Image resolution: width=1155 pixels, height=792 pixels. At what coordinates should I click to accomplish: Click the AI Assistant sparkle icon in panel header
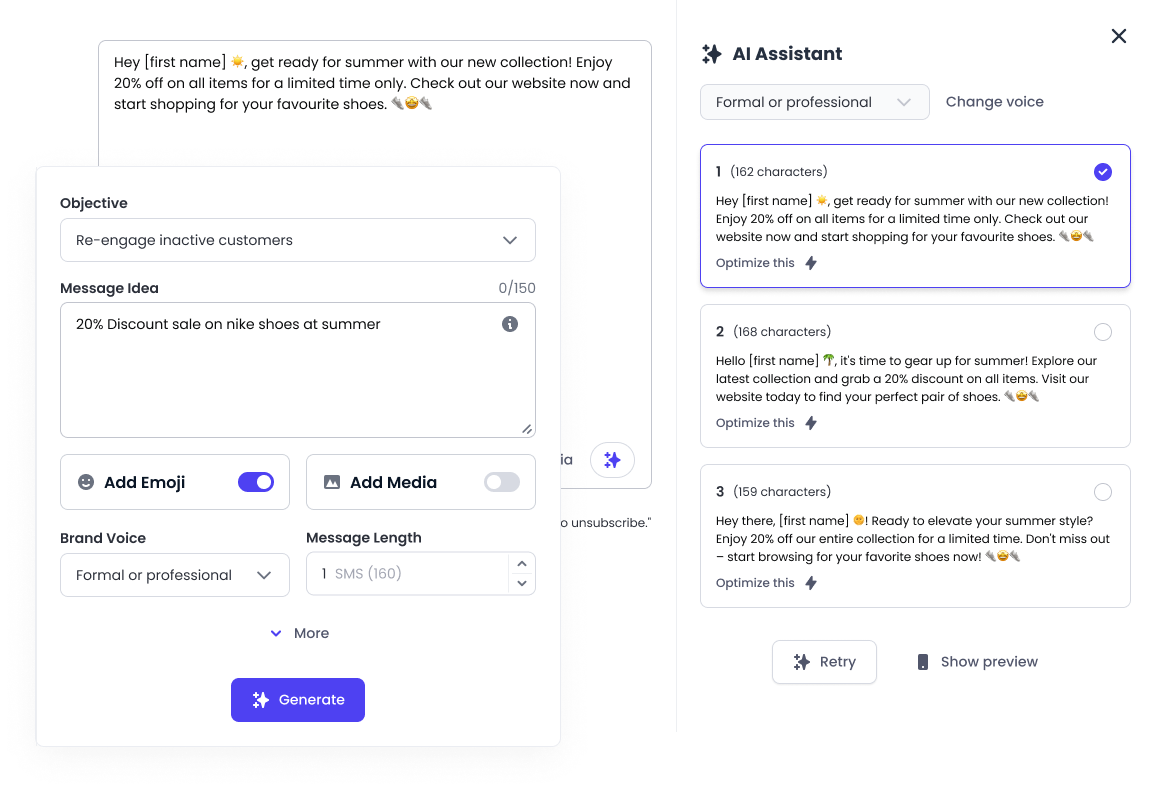pyautogui.click(x=712, y=53)
